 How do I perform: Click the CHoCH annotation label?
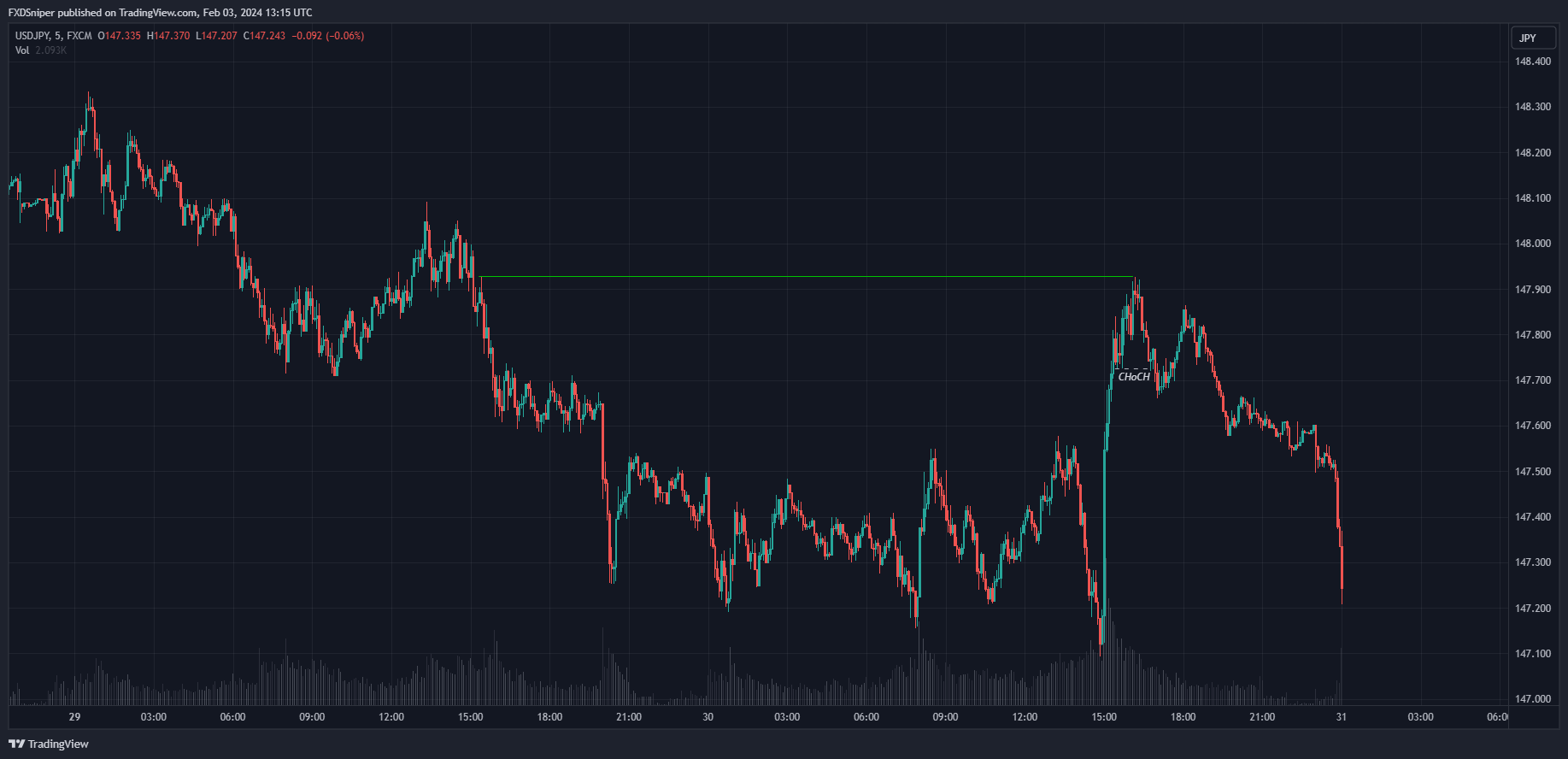tap(1134, 377)
